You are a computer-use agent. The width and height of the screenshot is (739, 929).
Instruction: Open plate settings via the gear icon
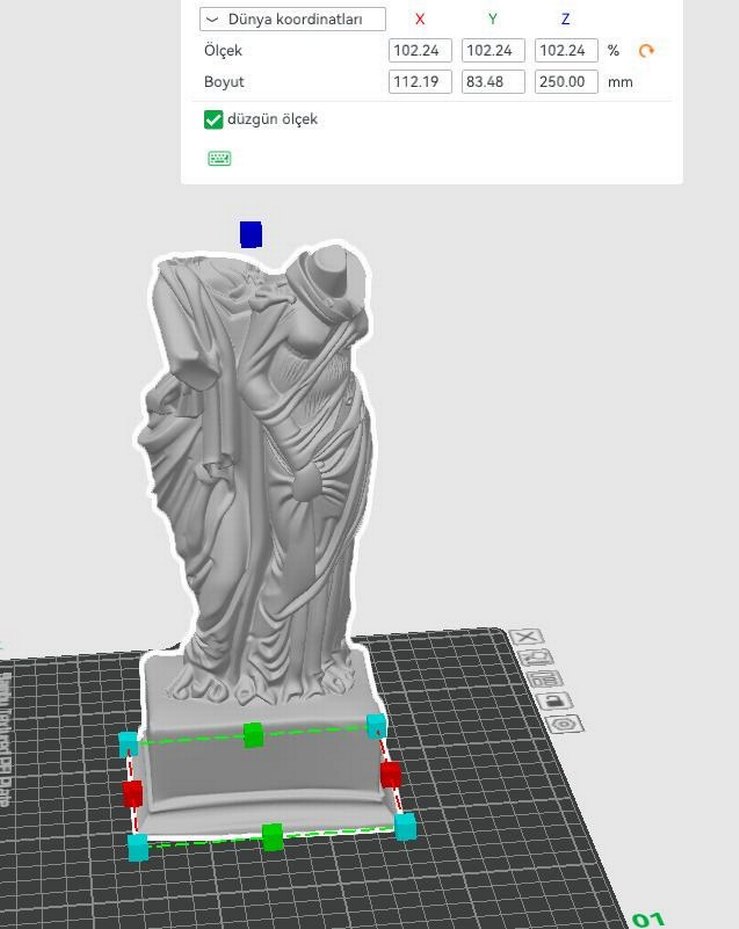click(565, 723)
